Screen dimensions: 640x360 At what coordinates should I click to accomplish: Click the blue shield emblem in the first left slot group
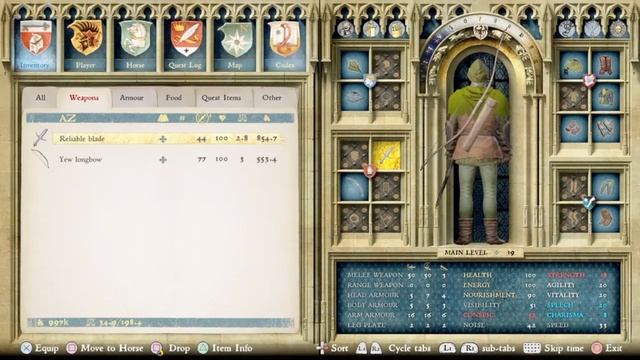(x=370, y=81)
